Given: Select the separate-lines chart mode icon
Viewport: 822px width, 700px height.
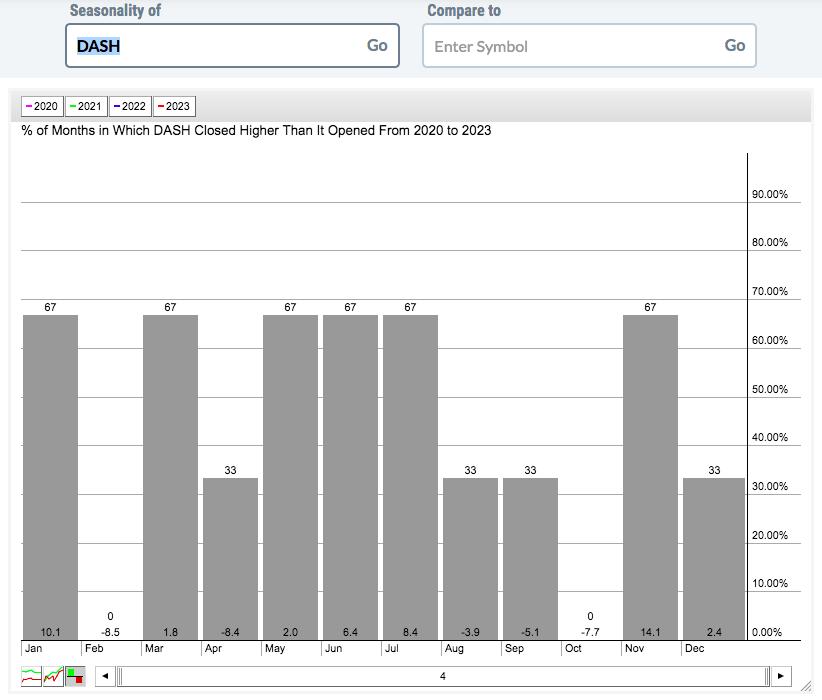Looking at the screenshot, I should [32, 677].
